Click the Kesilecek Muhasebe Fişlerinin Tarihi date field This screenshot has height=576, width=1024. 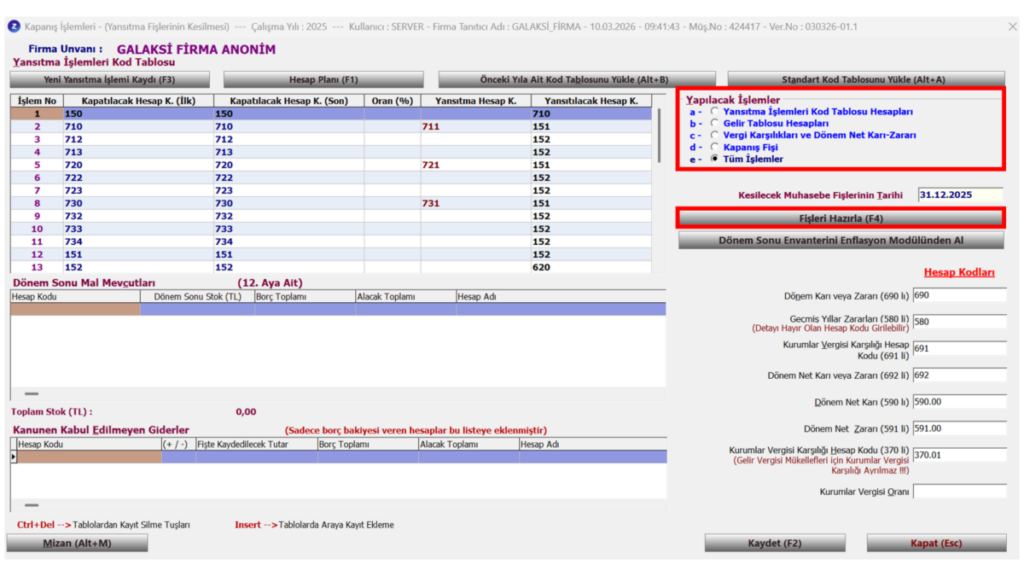pos(960,195)
